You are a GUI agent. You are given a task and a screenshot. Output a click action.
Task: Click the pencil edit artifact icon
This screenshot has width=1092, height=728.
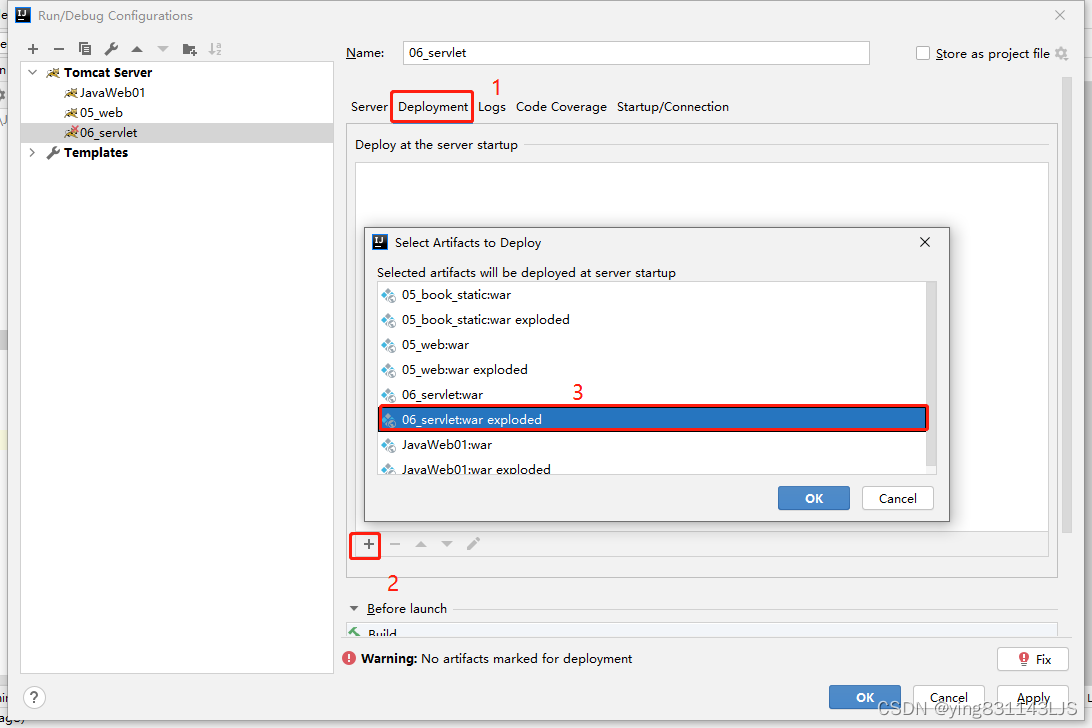tap(473, 543)
